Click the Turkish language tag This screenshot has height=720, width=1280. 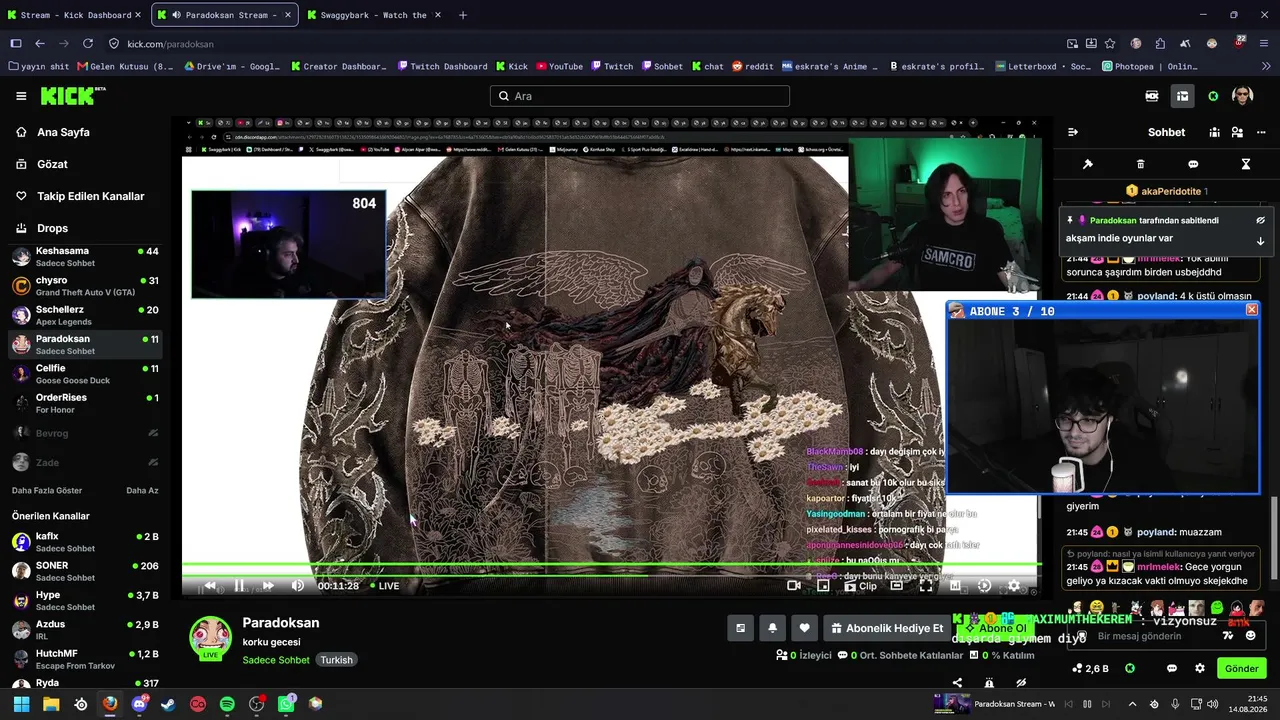(x=336, y=660)
